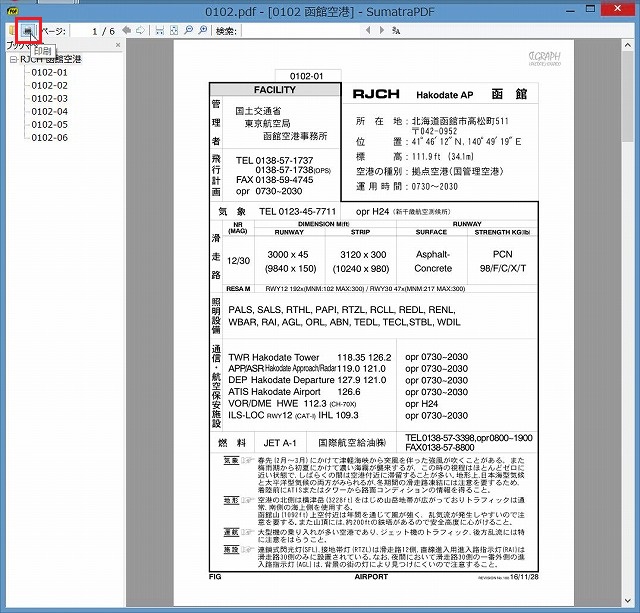Click the Hakodate AP title text
Screen dimensions: 640x613
click(x=444, y=95)
